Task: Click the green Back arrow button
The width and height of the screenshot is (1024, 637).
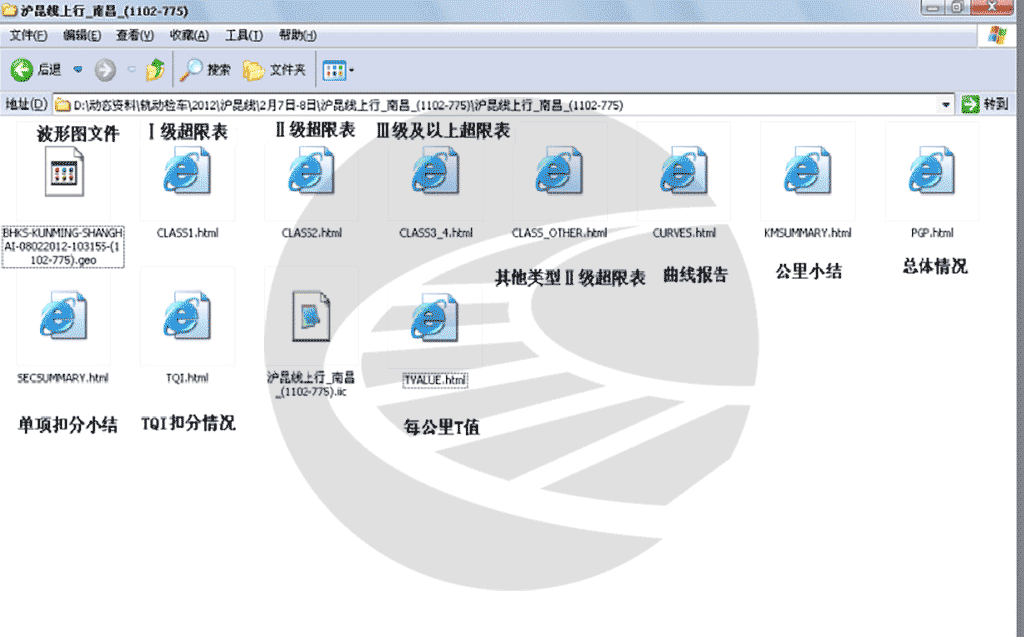Action: [22, 69]
